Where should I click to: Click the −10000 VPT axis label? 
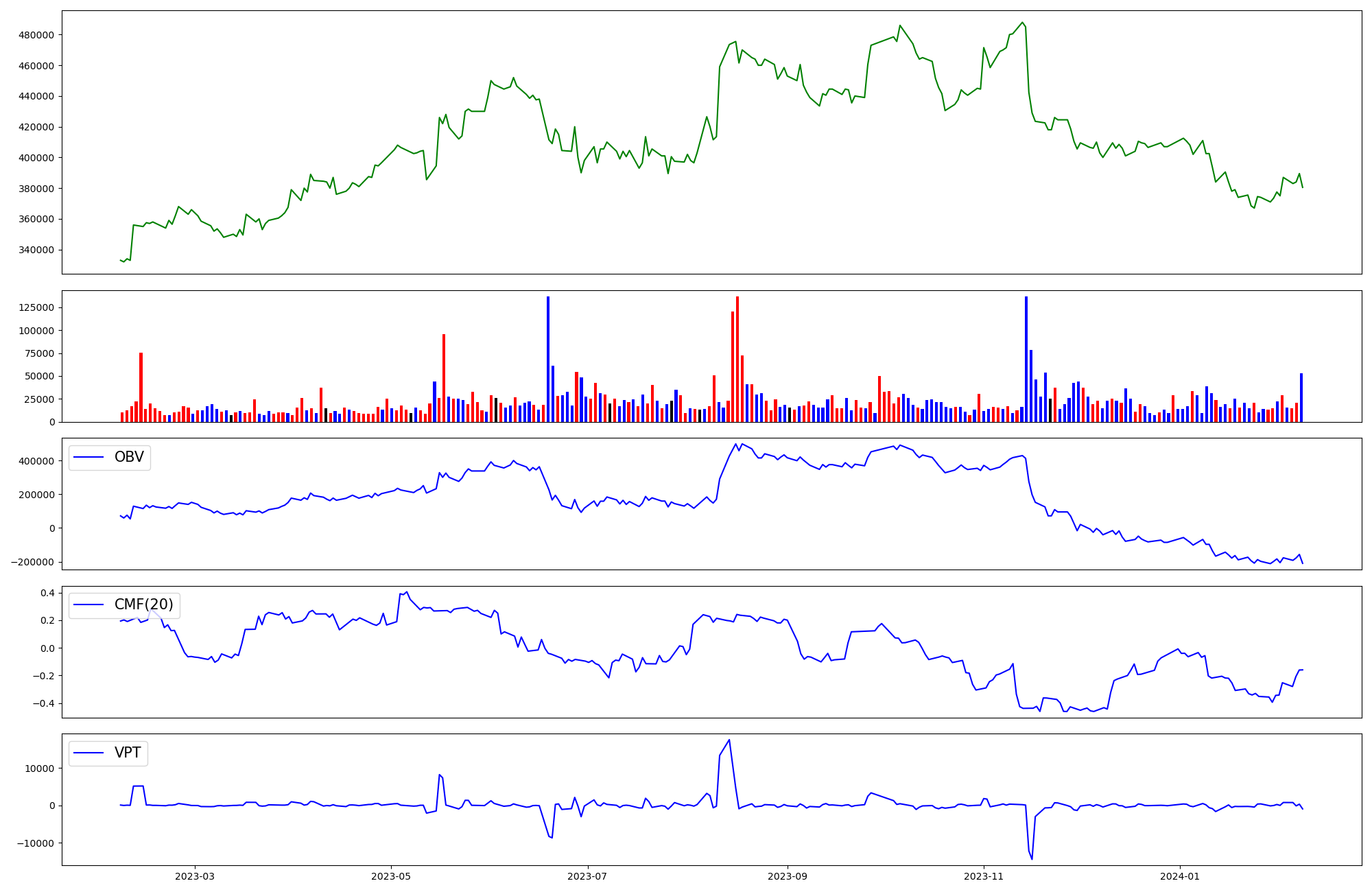36,843
